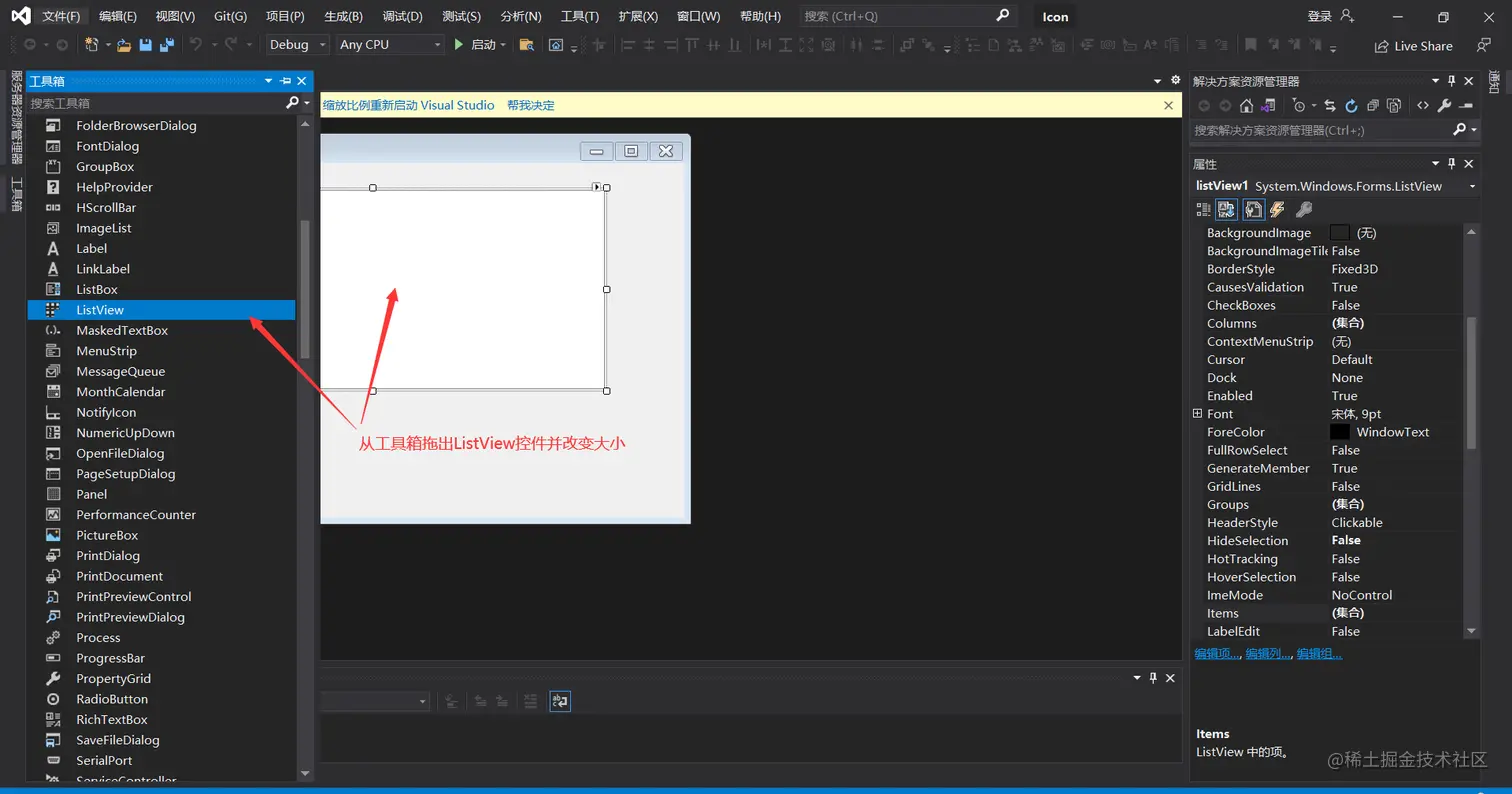Open the Start button dropdown arrow
The height and width of the screenshot is (794, 1512).
click(503, 45)
